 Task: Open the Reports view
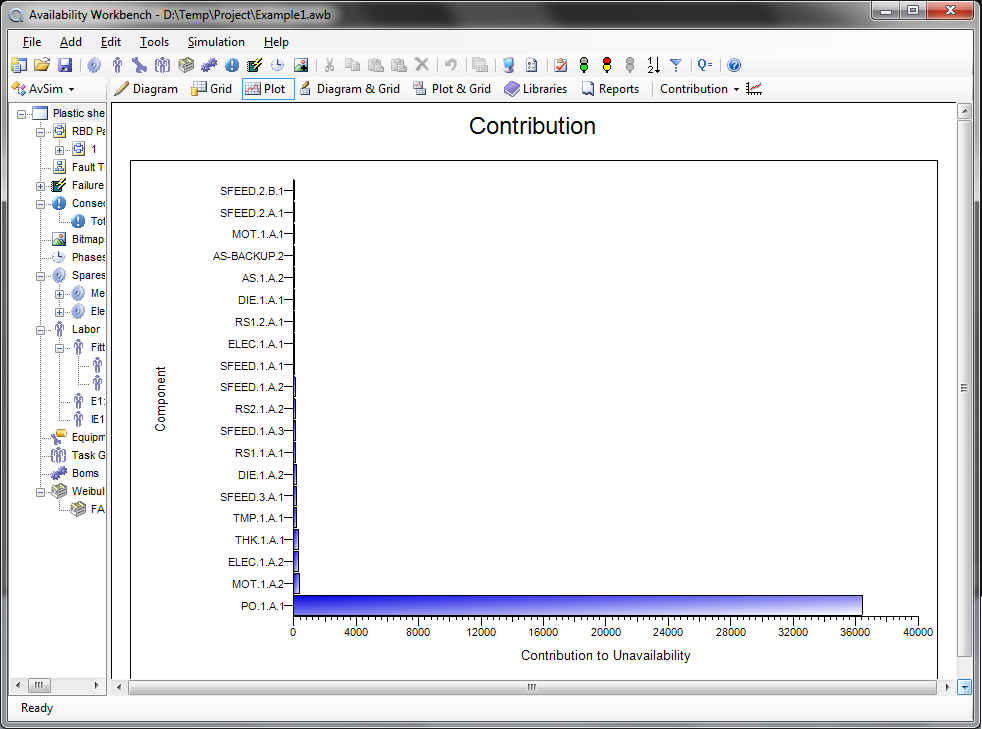point(610,89)
